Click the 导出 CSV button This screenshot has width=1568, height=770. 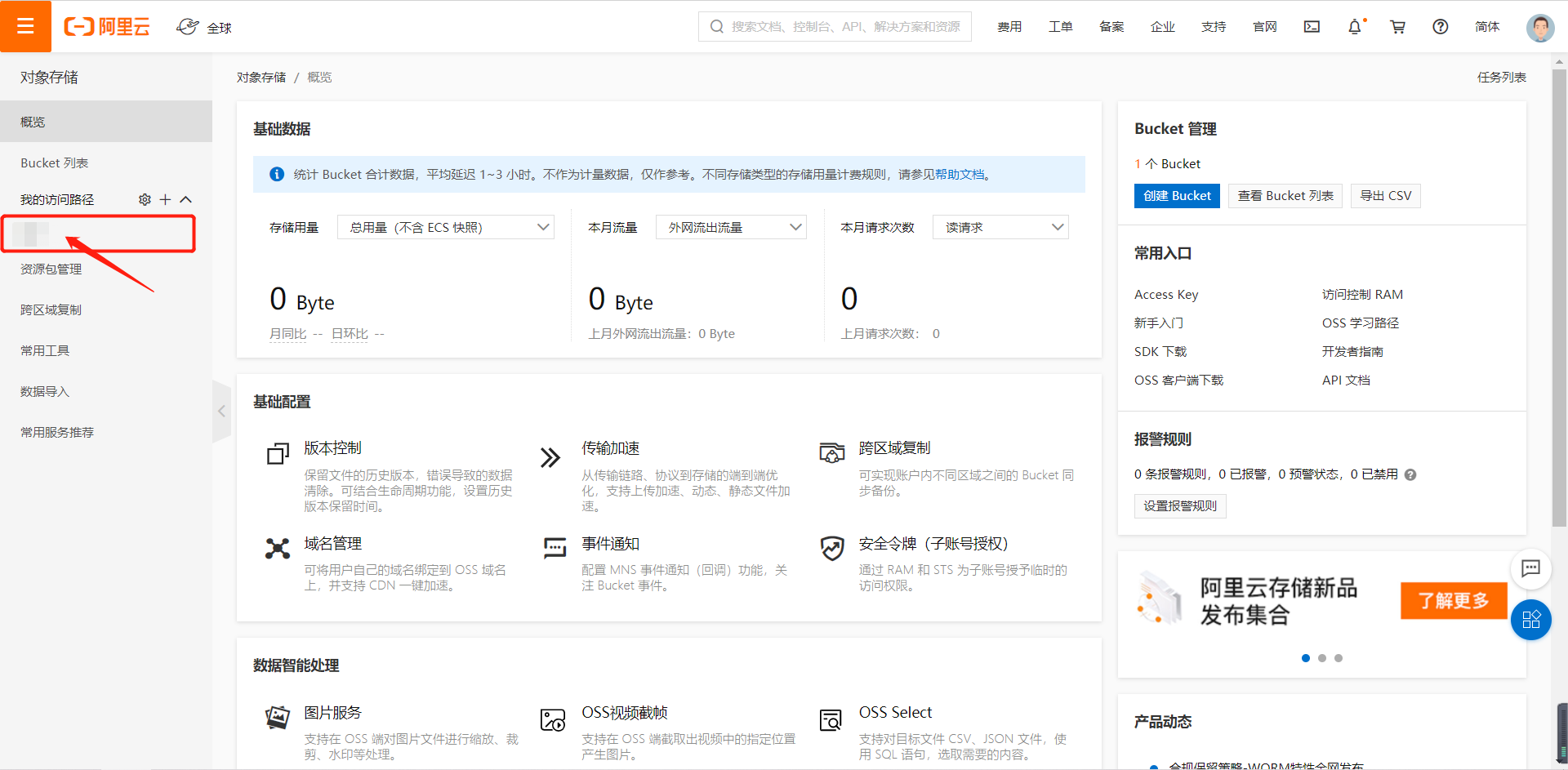click(1386, 196)
